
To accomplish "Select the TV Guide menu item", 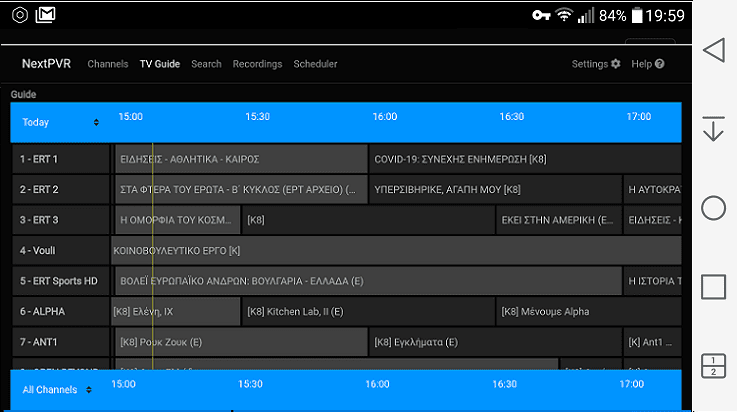I will (x=160, y=64).
